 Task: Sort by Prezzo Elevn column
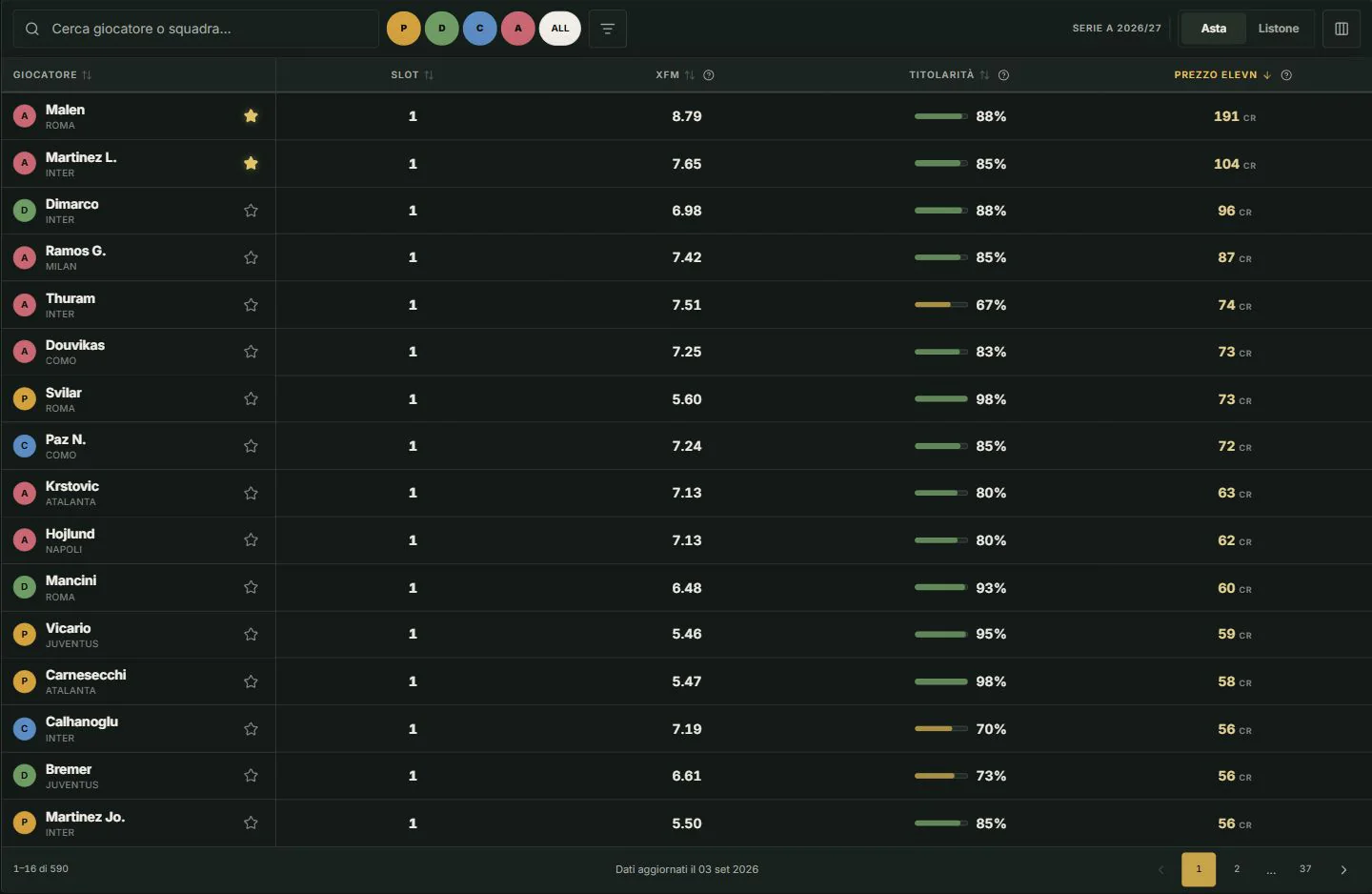click(1222, 75)
